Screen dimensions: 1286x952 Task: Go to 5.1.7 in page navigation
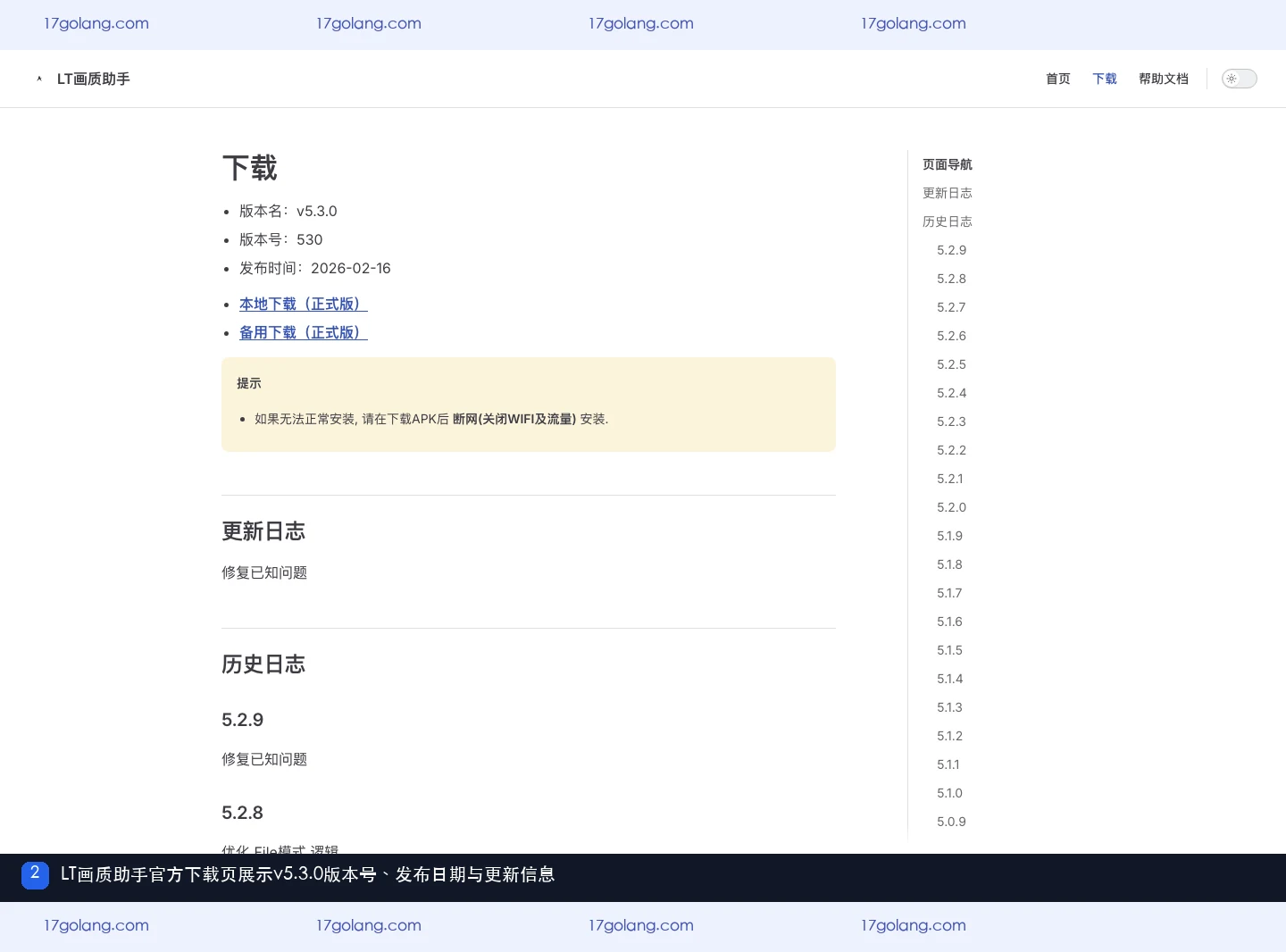click(949, 593)
